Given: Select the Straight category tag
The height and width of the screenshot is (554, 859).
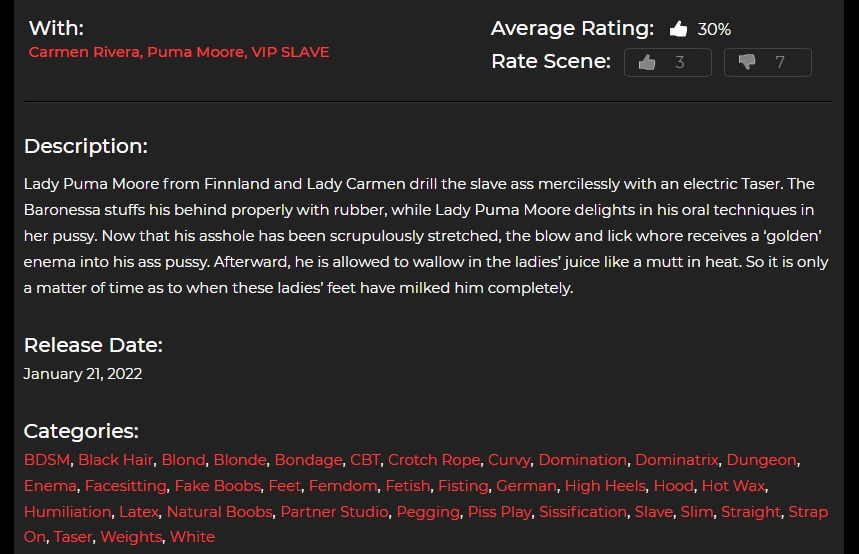Looking at the screenshot, I should pos(751,512).
